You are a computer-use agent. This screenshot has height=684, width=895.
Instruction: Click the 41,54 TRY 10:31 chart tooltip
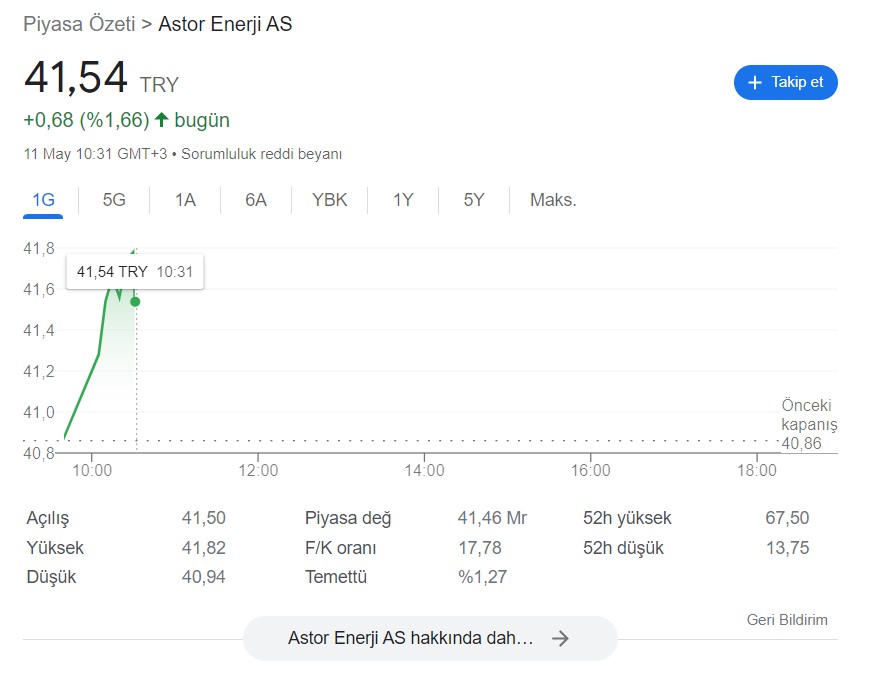tap(135, 272)
